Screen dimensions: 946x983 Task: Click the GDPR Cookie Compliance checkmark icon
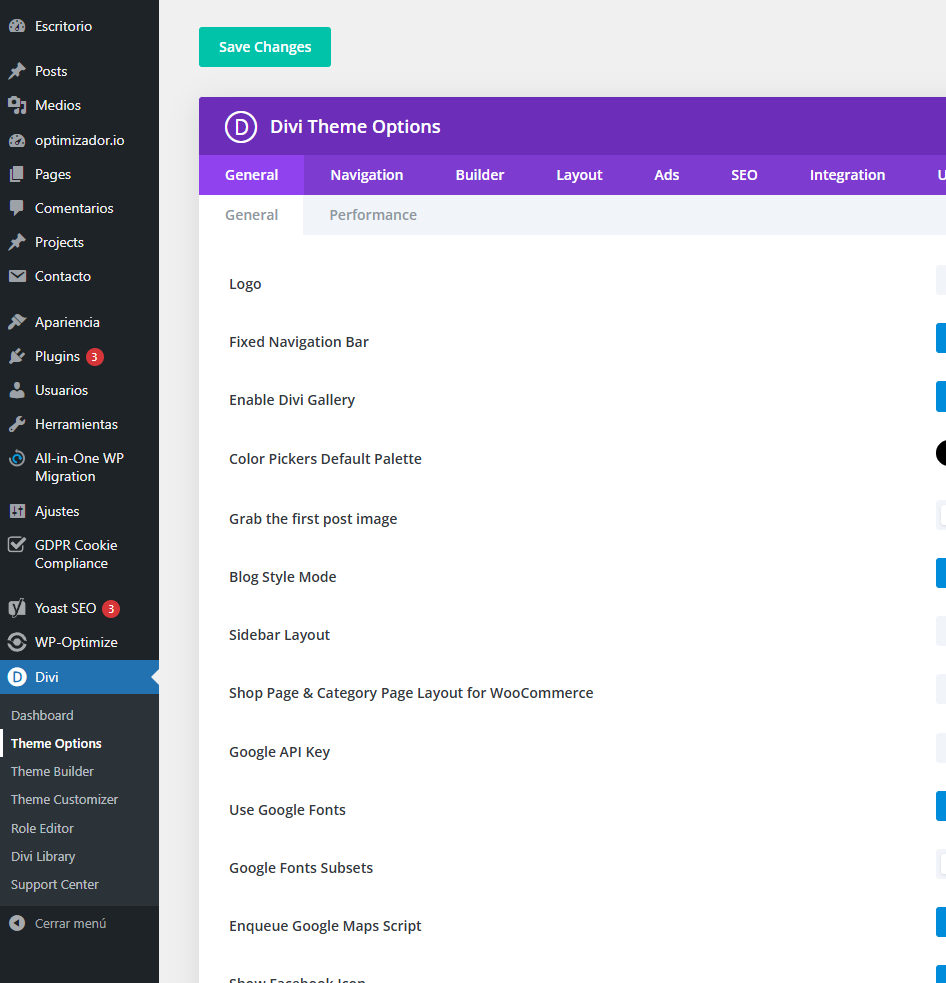[x=17, y=545]
